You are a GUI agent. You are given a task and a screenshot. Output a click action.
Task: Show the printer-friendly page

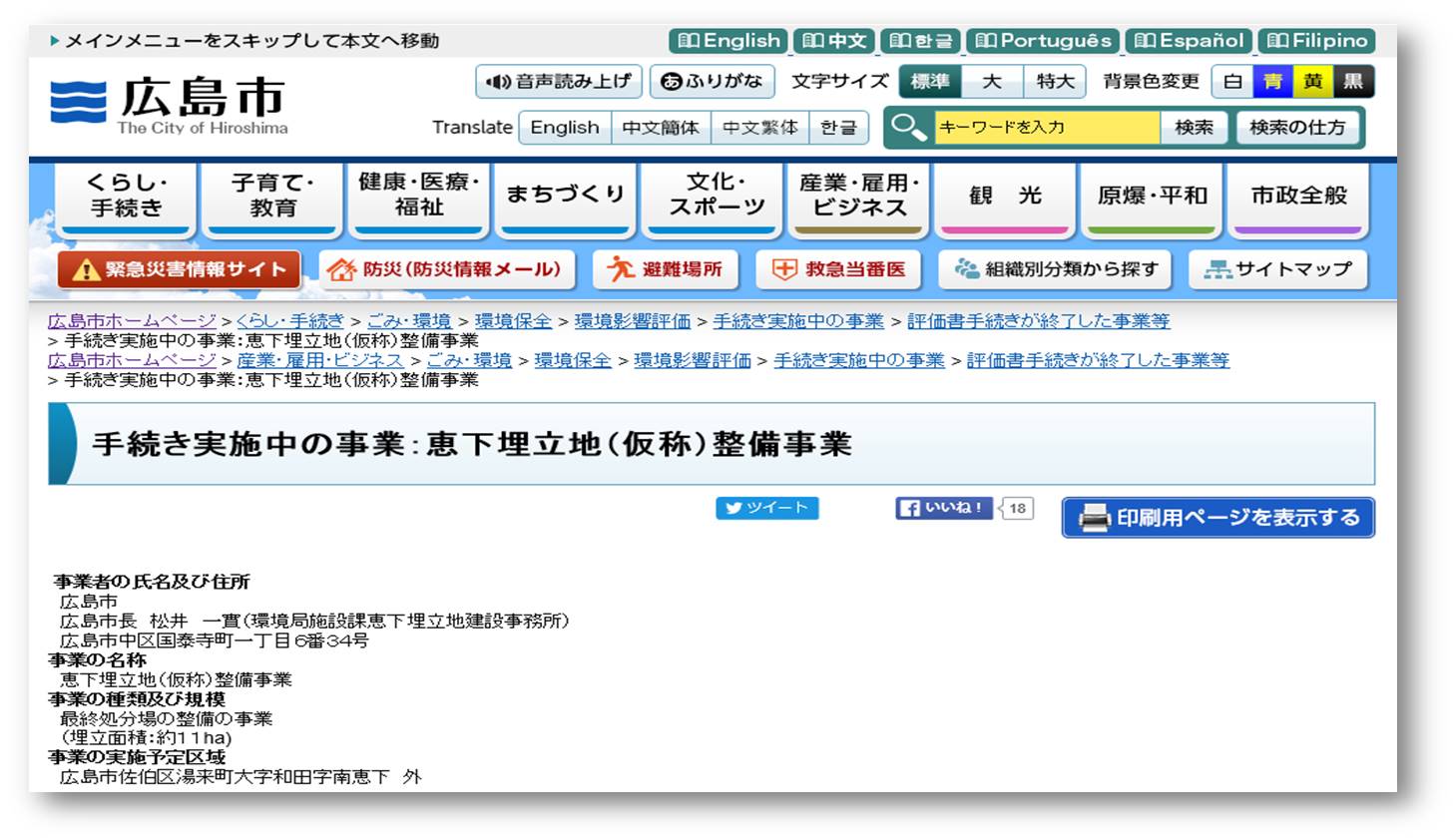pos(1217,518)
